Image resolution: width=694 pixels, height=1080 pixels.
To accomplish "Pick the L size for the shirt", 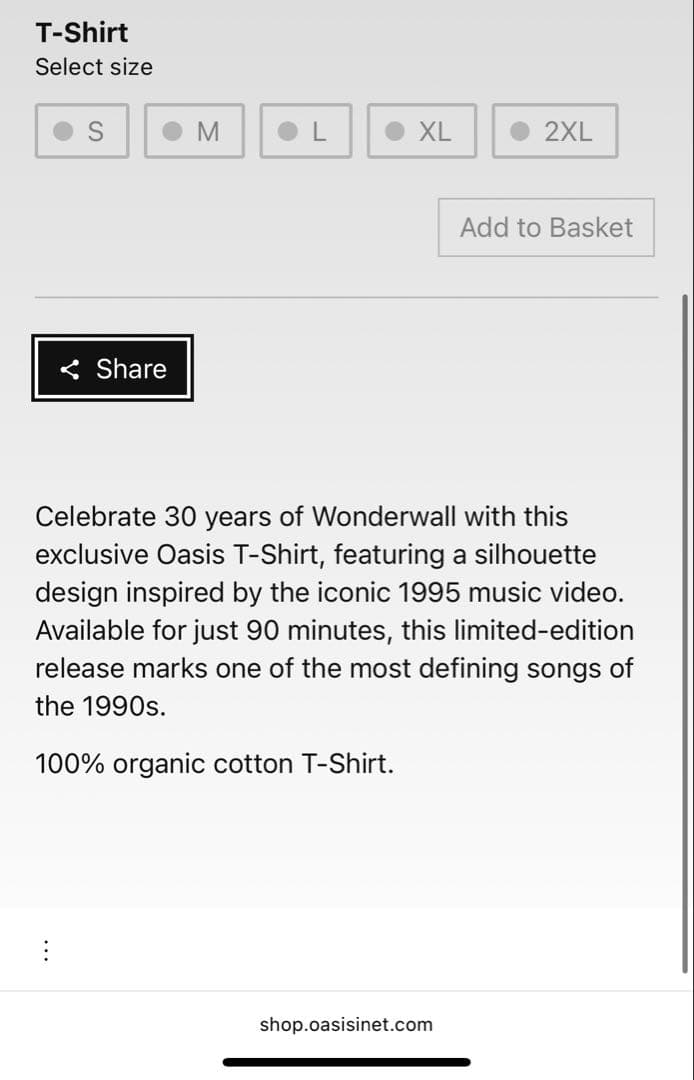I will pyautogui.click(x=305, y=130).
